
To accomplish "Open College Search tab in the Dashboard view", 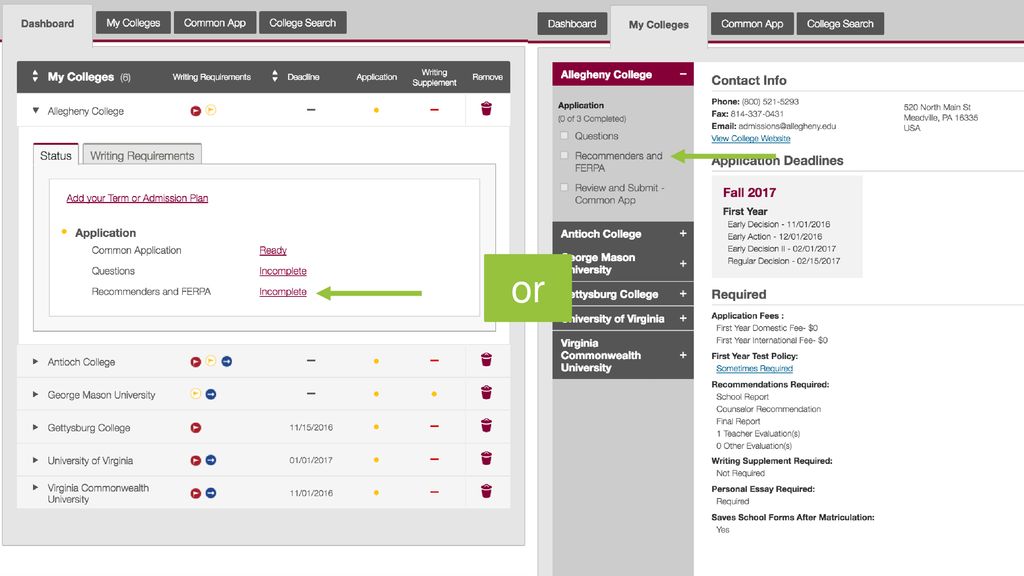I will click(x=302, y=23).
